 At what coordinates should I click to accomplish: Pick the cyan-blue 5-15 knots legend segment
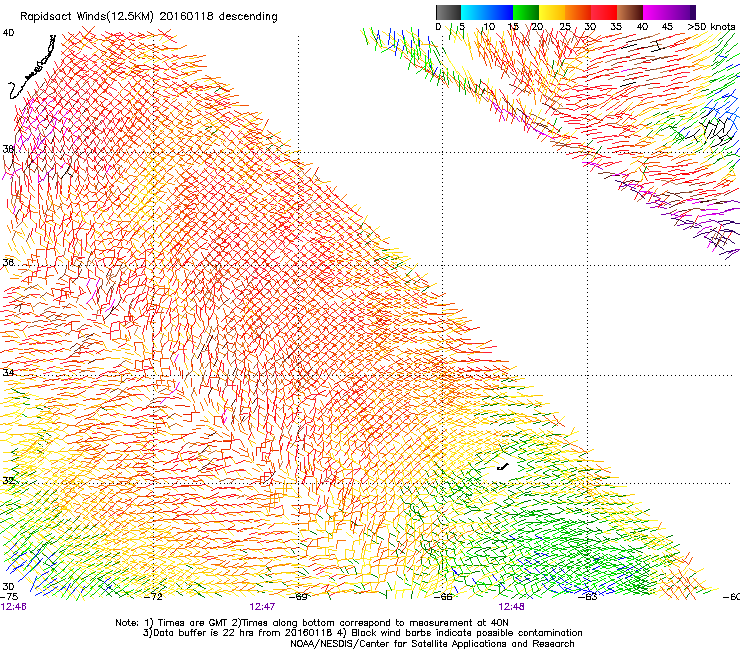coord(487,12)
